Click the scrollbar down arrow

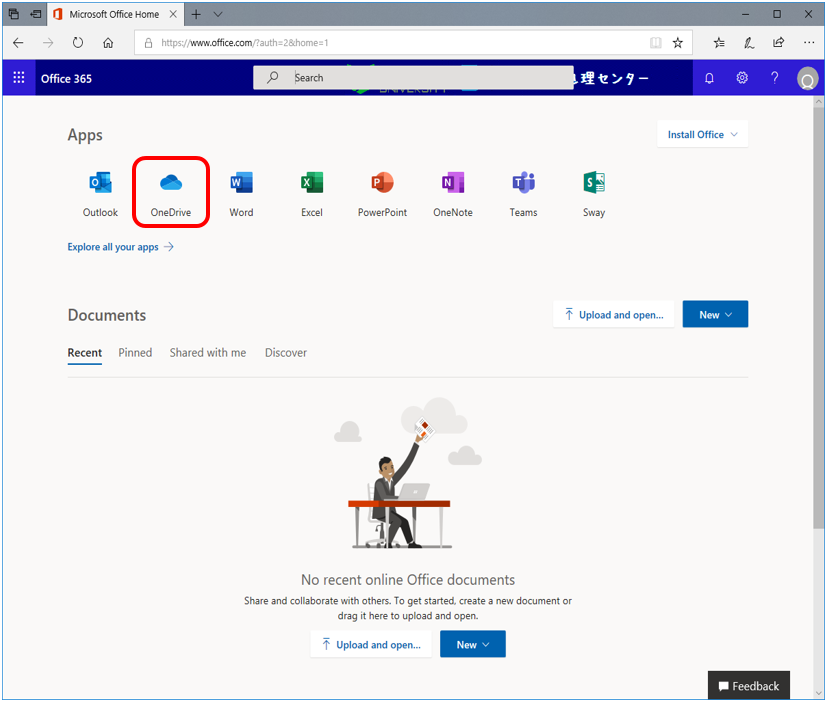tap(819, 693)
